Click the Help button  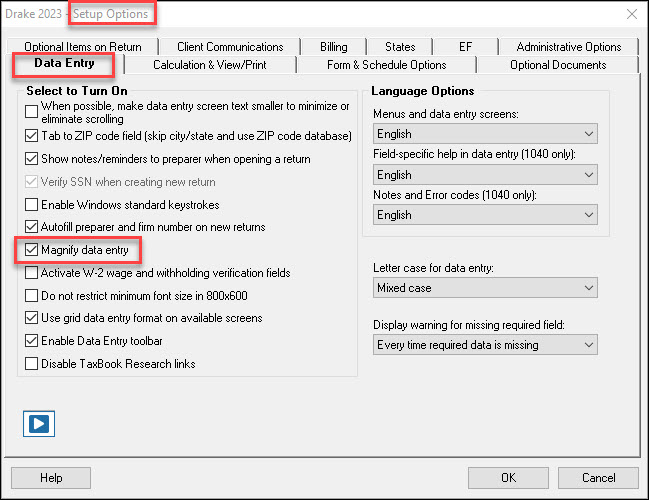click(x=51, y=478)
